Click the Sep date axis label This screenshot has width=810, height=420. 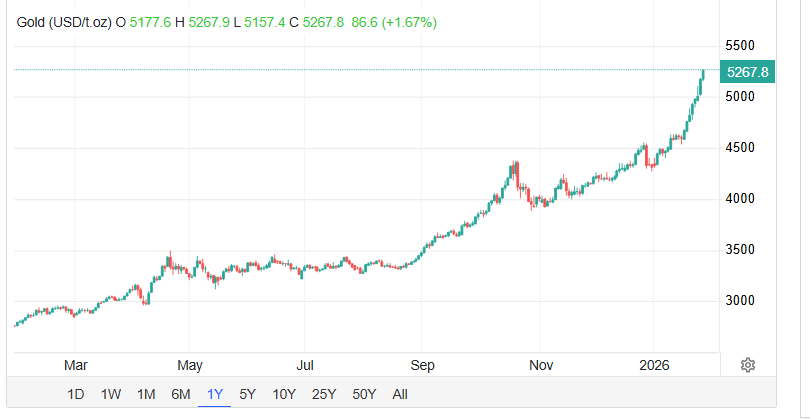422,365
